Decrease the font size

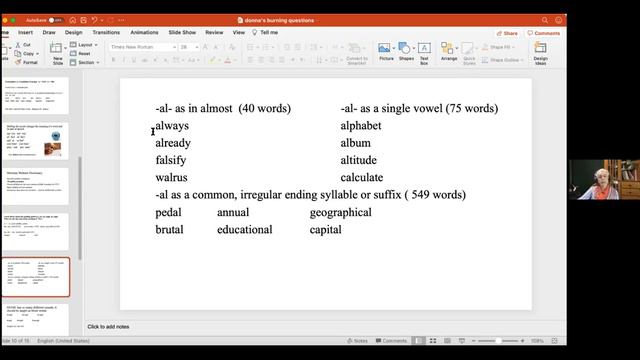pos(216,47)
